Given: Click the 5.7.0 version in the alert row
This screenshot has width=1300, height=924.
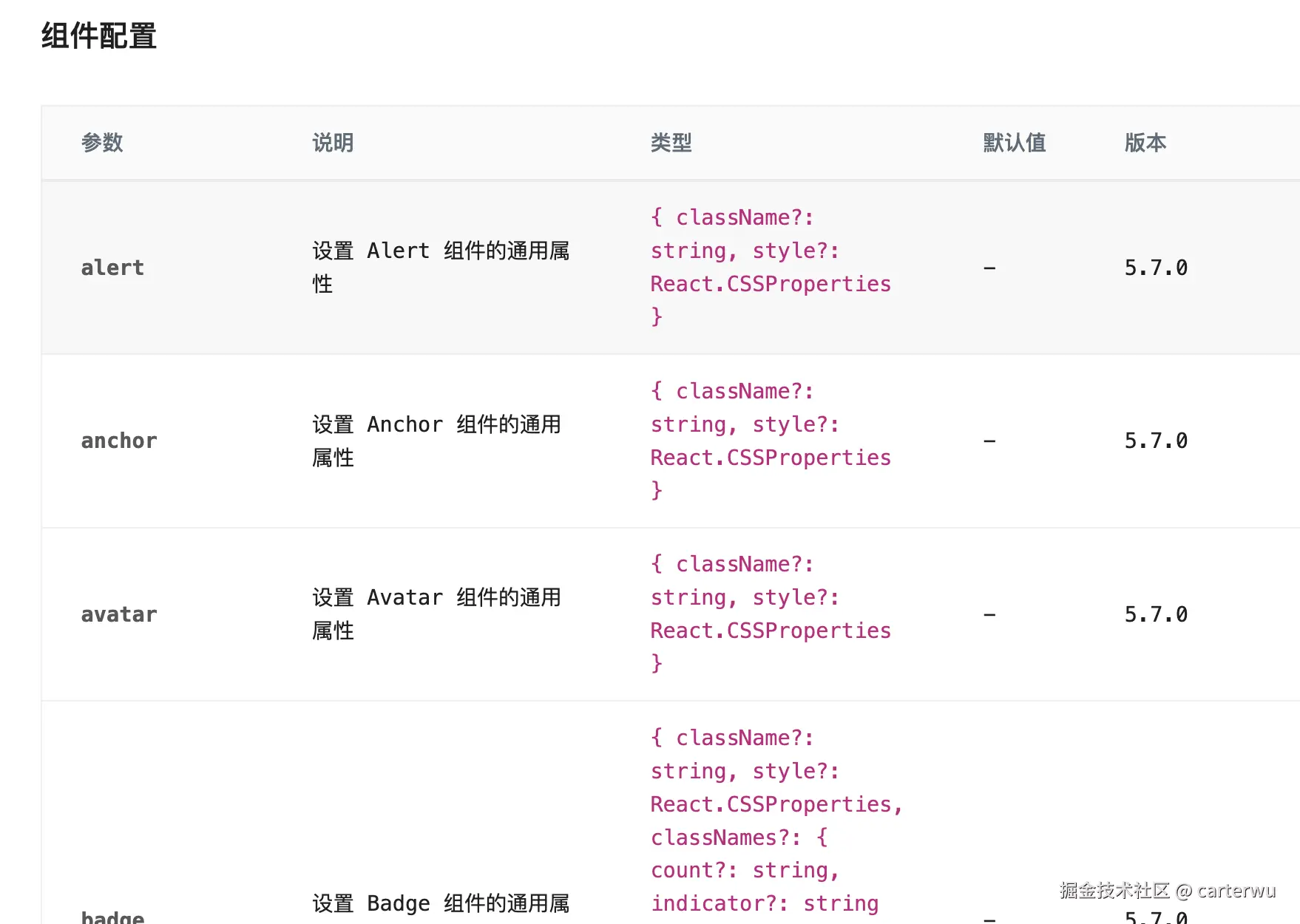Looking at the screenshot, I should (1156, 268).
